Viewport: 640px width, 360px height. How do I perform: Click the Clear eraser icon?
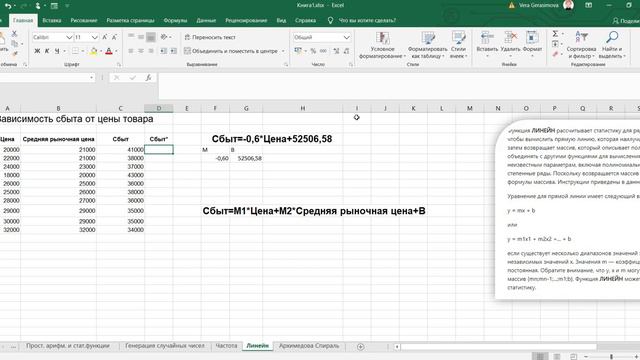click(x=555, y=53)
